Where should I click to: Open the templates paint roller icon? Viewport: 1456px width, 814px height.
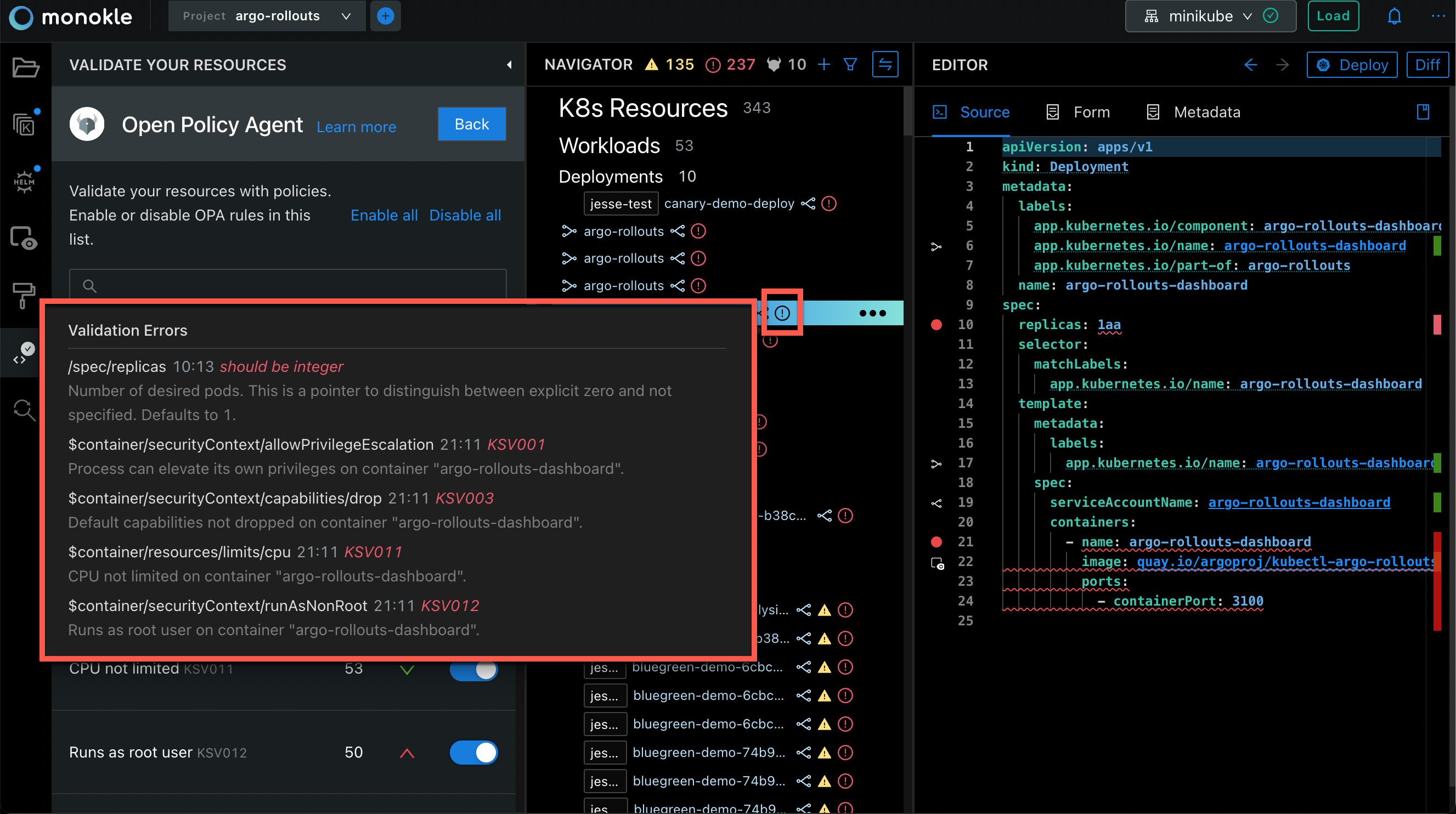[x=24, y=295]
